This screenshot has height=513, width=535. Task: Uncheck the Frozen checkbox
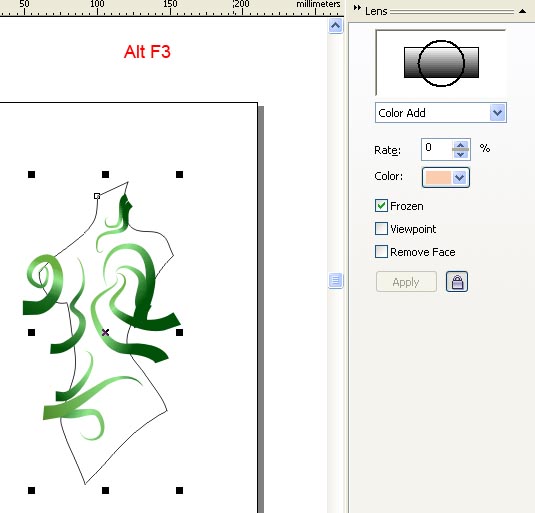(381, 206)
